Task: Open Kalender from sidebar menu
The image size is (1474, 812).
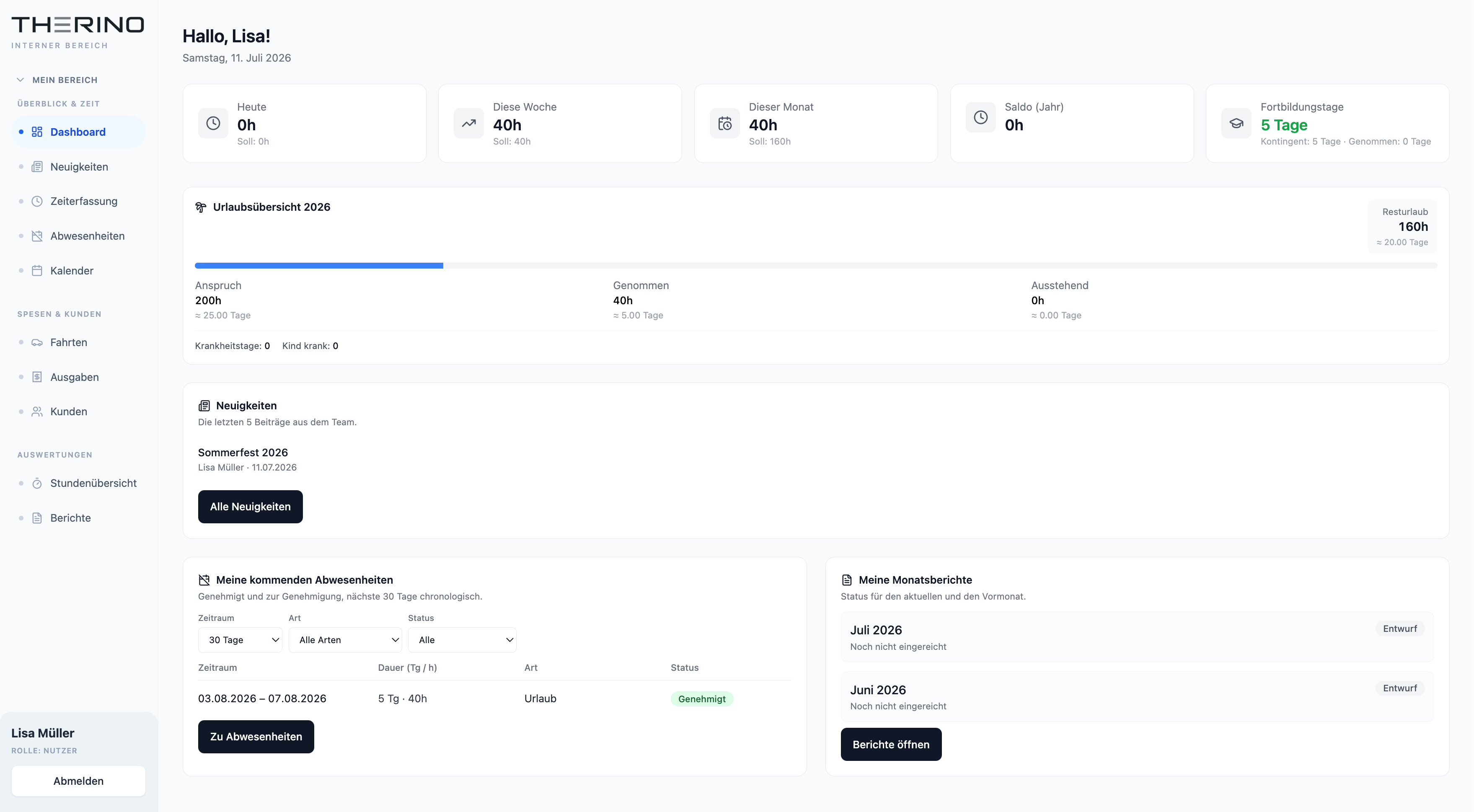Action: point(78,271)
